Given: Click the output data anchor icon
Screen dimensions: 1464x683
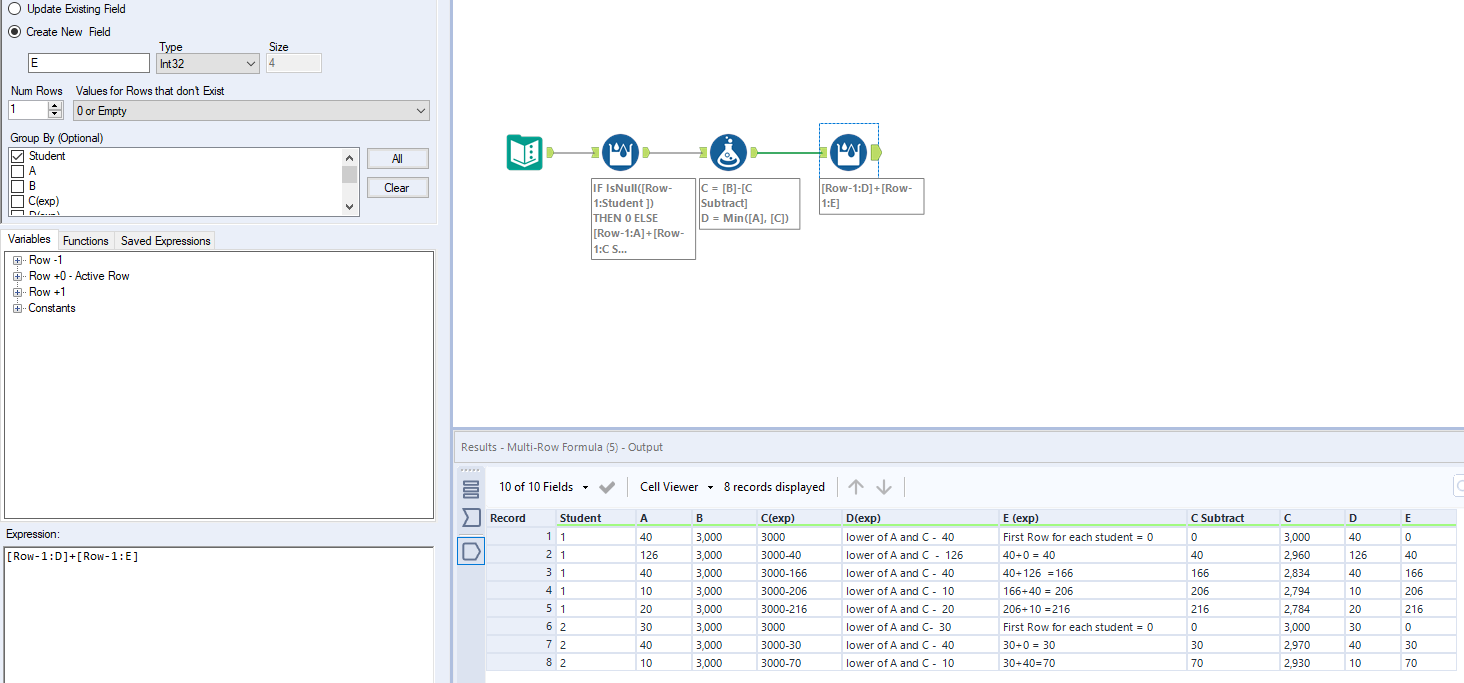Looking at the screenshot, I should tap(471, 550).
